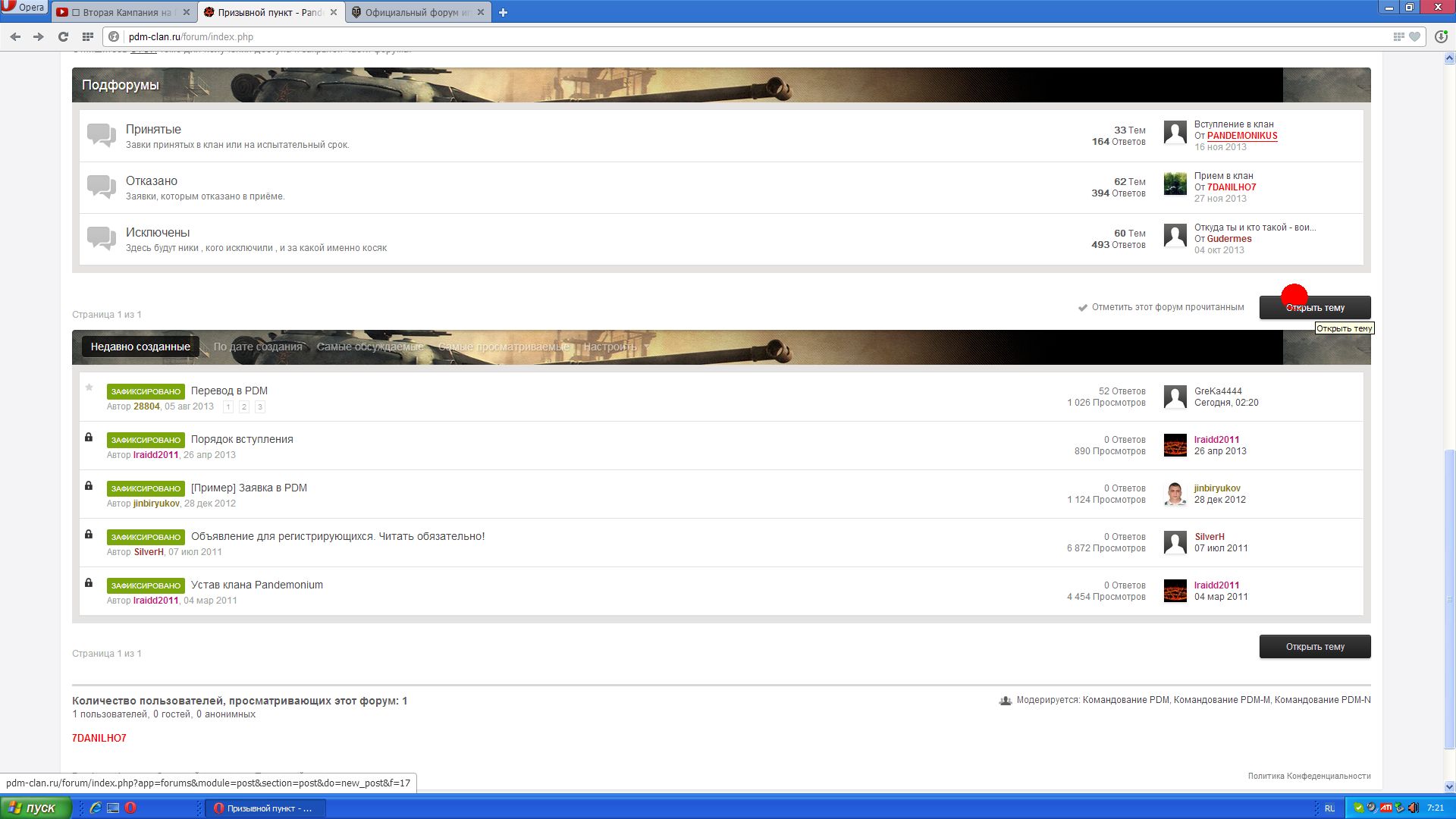This screenshot has height=819, width=1456.
Task: Click mute checkbox on YouTube tab
Action: pyautogui.click(x=76, y=12)
